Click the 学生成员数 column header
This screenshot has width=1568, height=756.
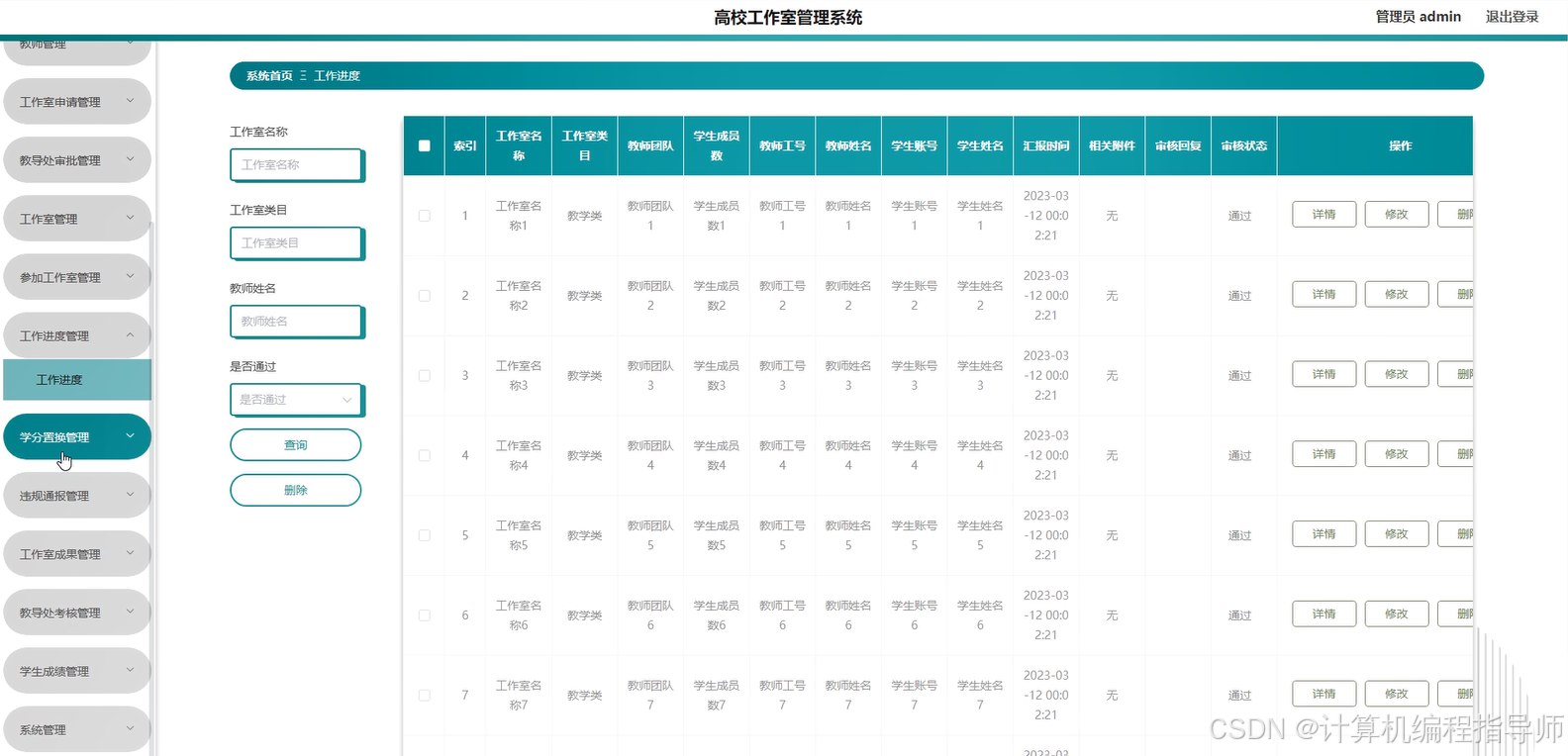[717, 145]
